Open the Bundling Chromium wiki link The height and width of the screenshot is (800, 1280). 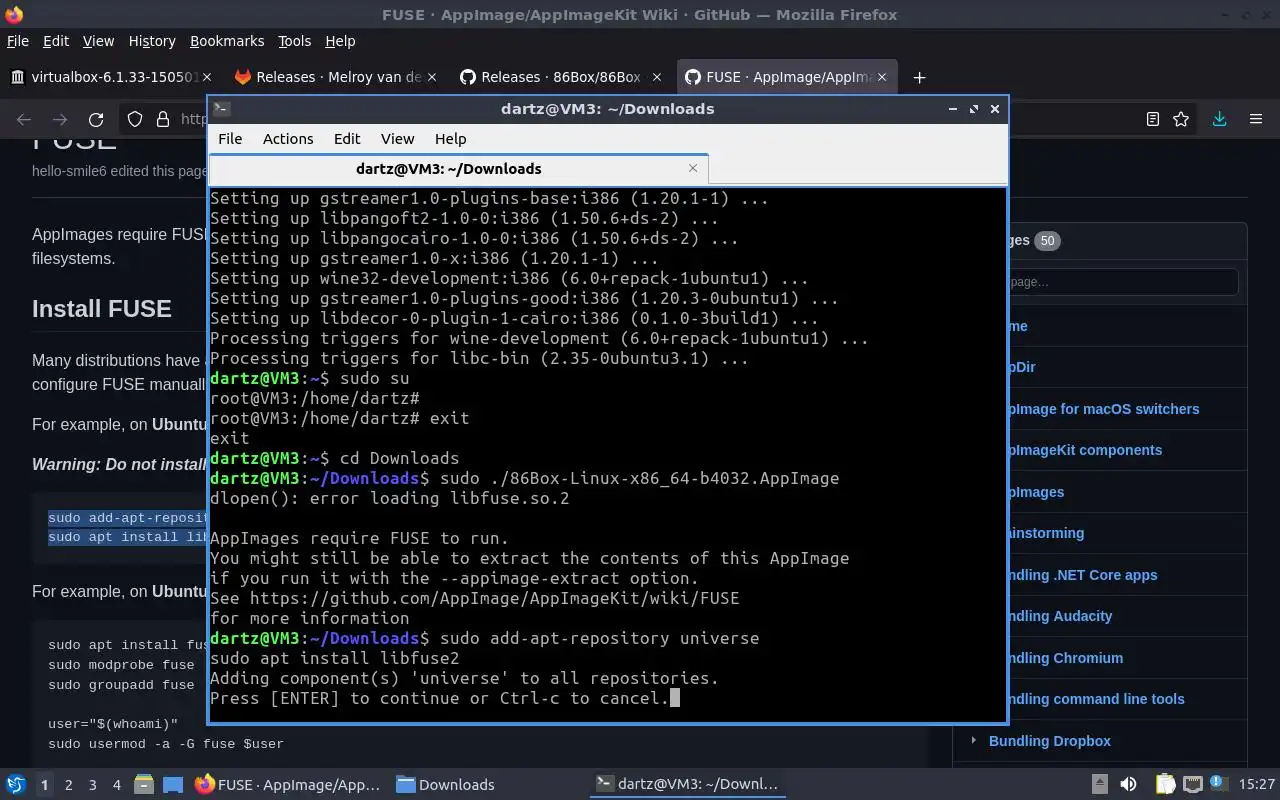[1065, 658]
